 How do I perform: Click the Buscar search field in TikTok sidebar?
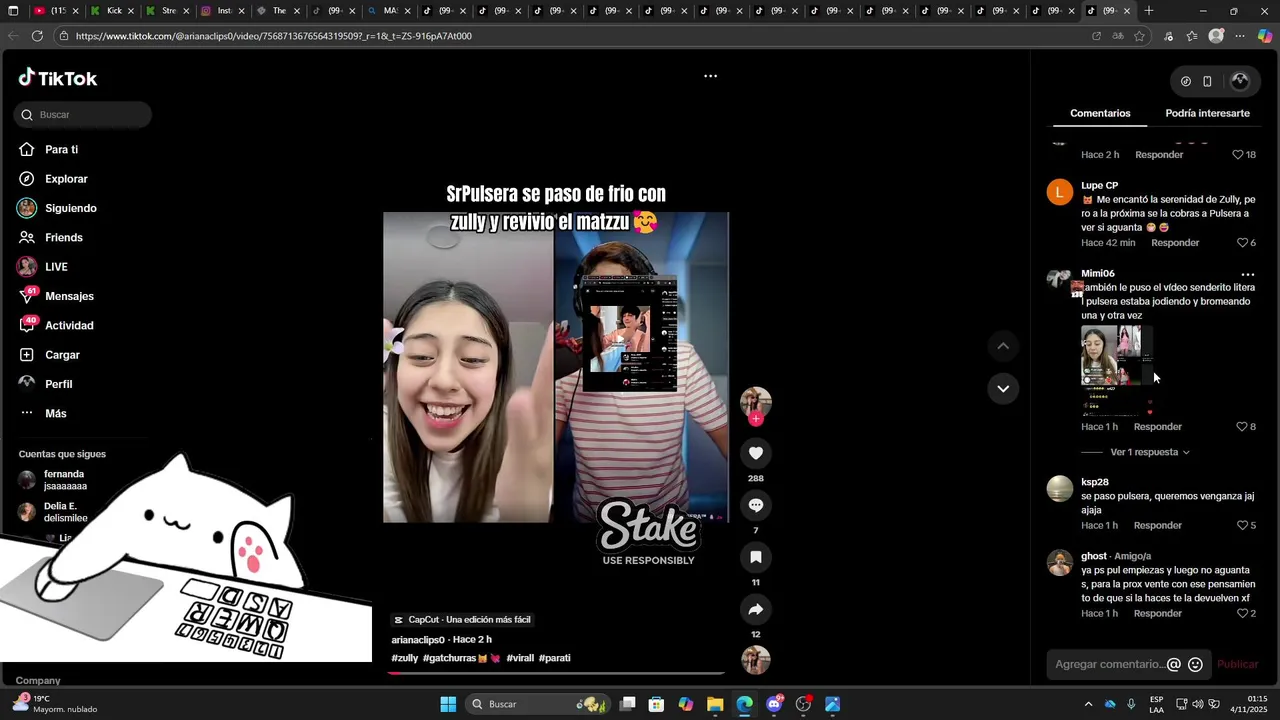(x=83, y=115)
